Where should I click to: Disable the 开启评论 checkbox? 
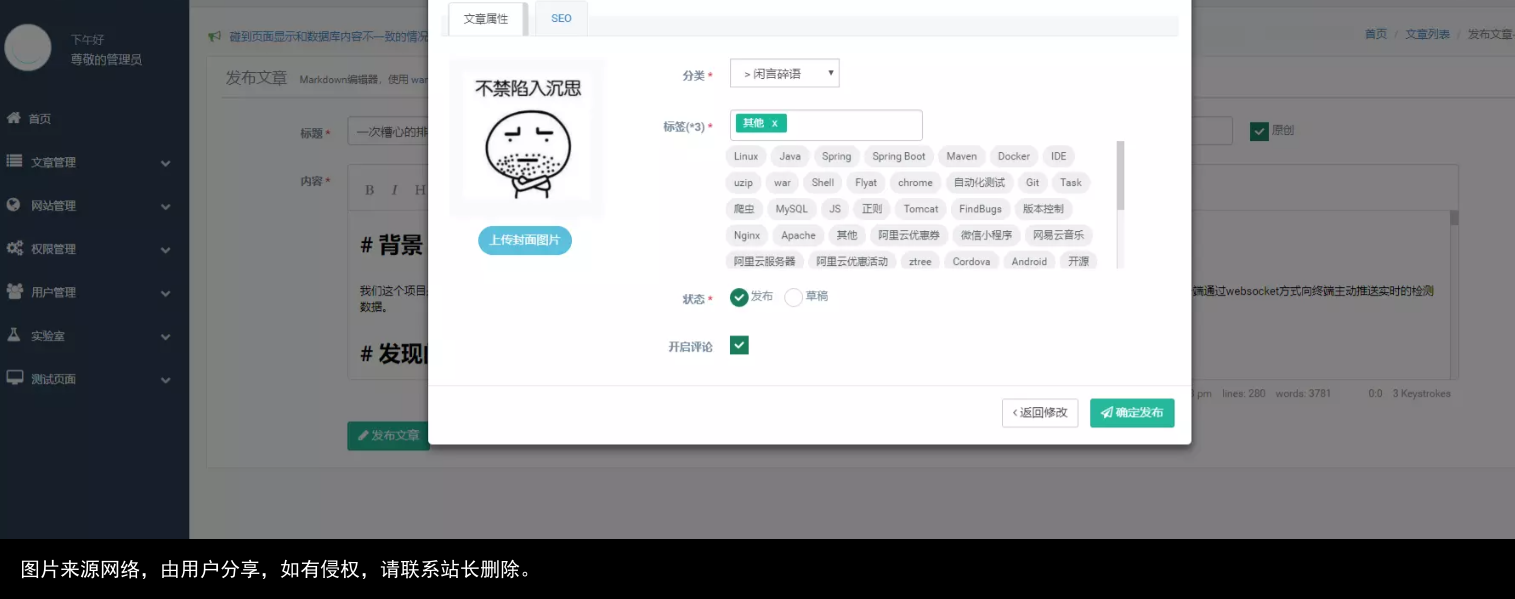(x=739, y=345)
